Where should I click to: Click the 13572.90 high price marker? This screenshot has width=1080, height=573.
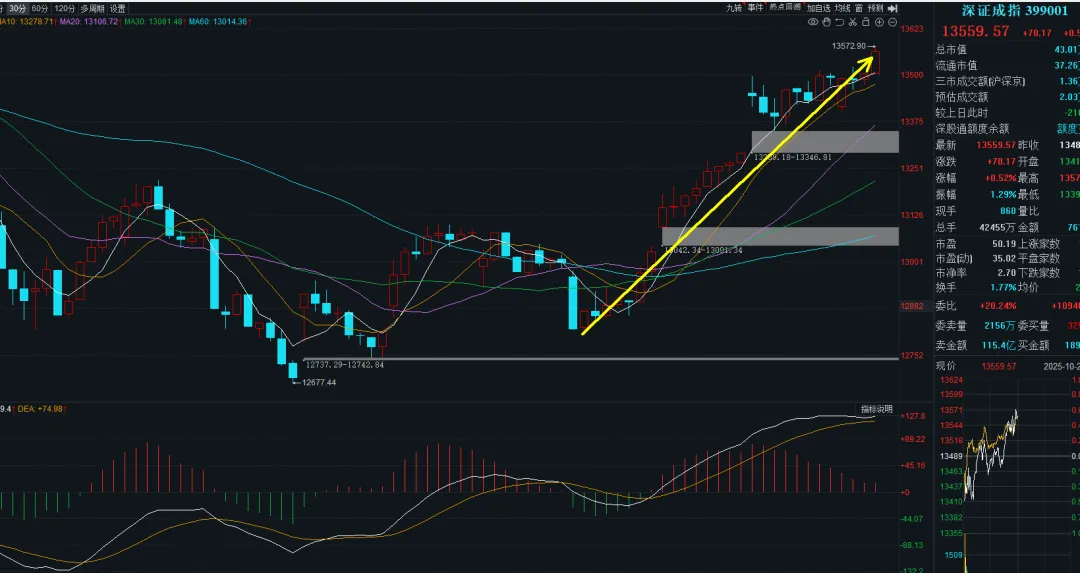(x=849, y=46)
